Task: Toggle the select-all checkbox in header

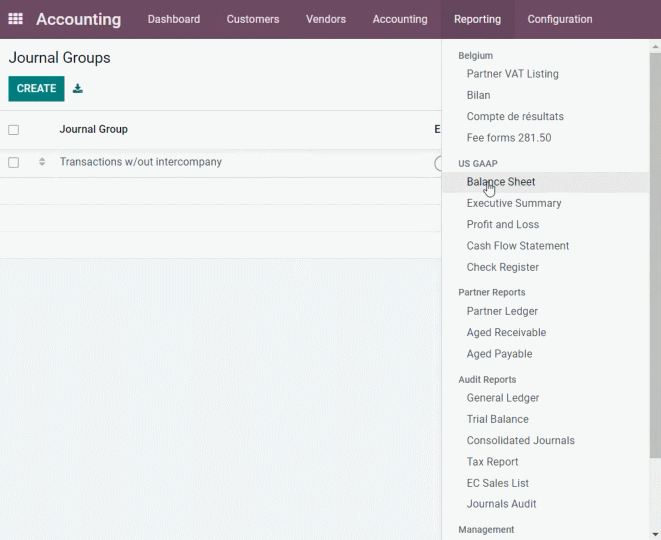Action: pos(13,130)
